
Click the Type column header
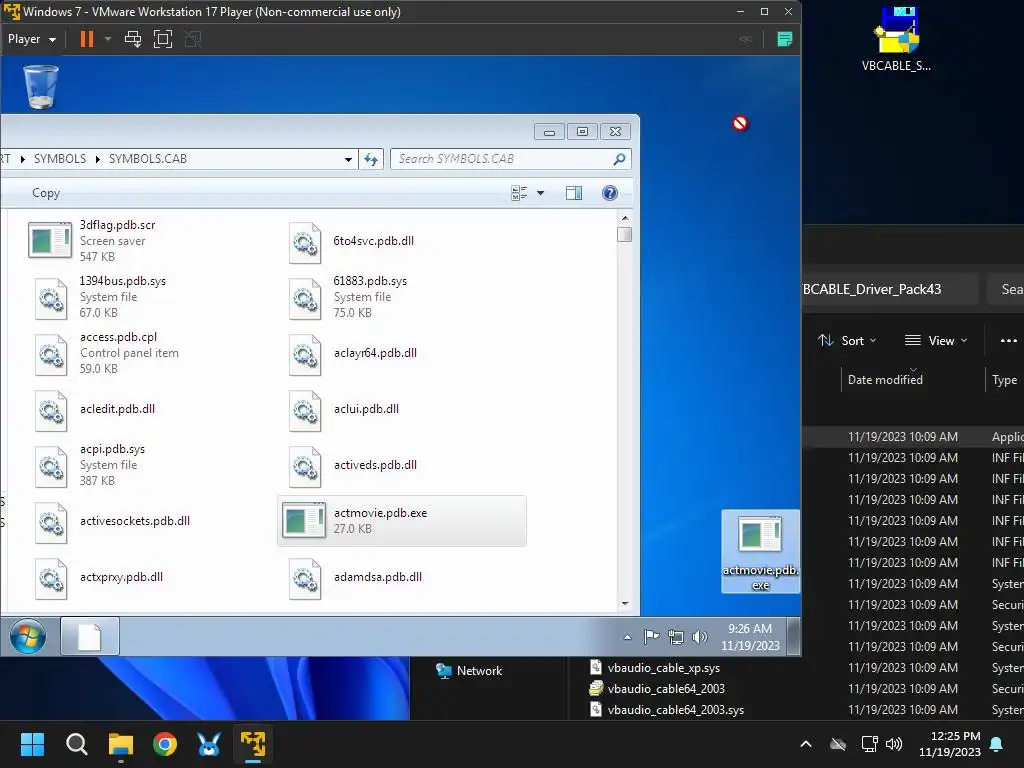(x=1004, y=379)
